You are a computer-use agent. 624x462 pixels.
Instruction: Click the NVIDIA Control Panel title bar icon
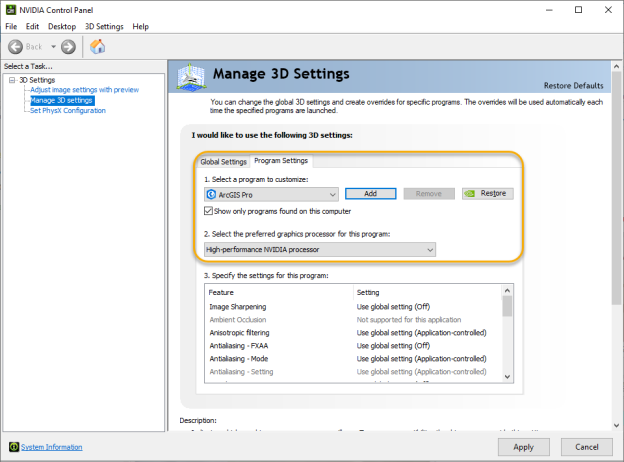[x=10, y=10]
